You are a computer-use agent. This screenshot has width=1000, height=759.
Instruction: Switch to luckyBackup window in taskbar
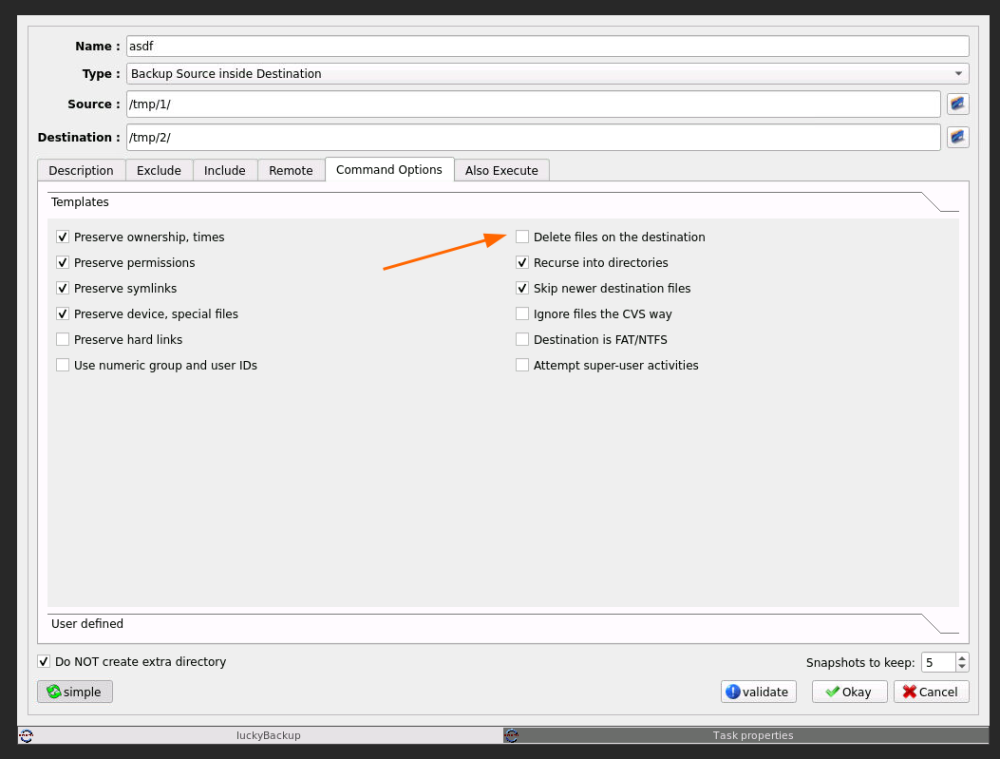[260, 735]
